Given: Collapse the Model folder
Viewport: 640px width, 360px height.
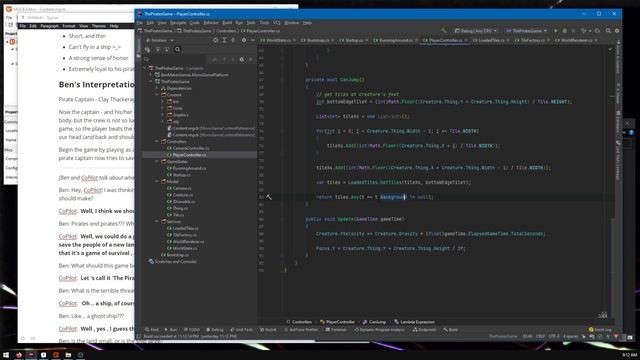Looking at the screenshot, I should (x=157, y=182).
